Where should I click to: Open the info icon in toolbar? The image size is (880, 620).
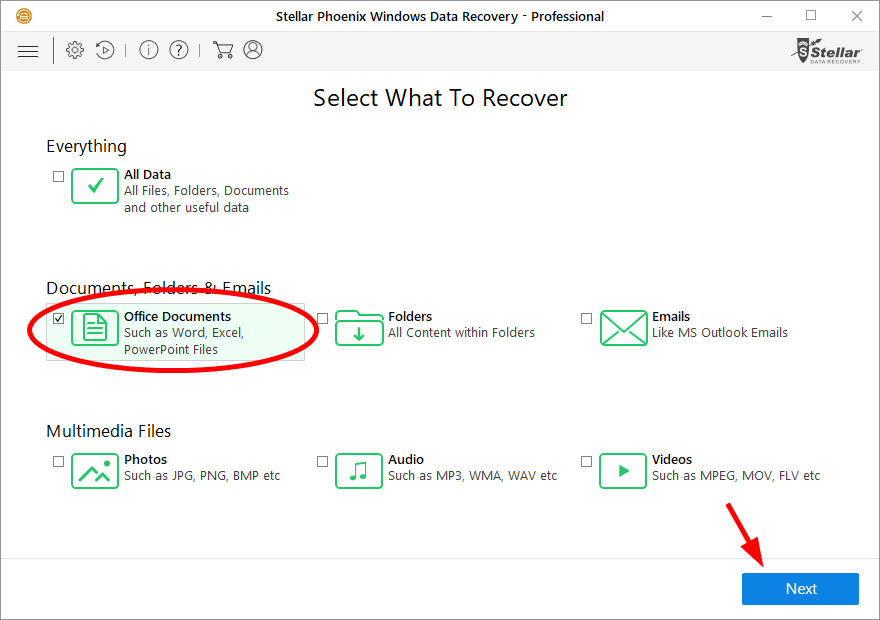149,50
